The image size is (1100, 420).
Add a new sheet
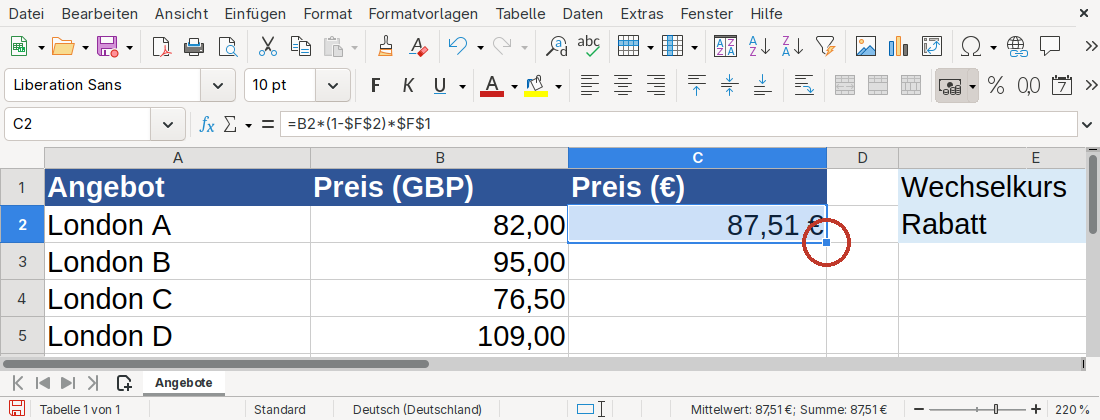point(124,383)
